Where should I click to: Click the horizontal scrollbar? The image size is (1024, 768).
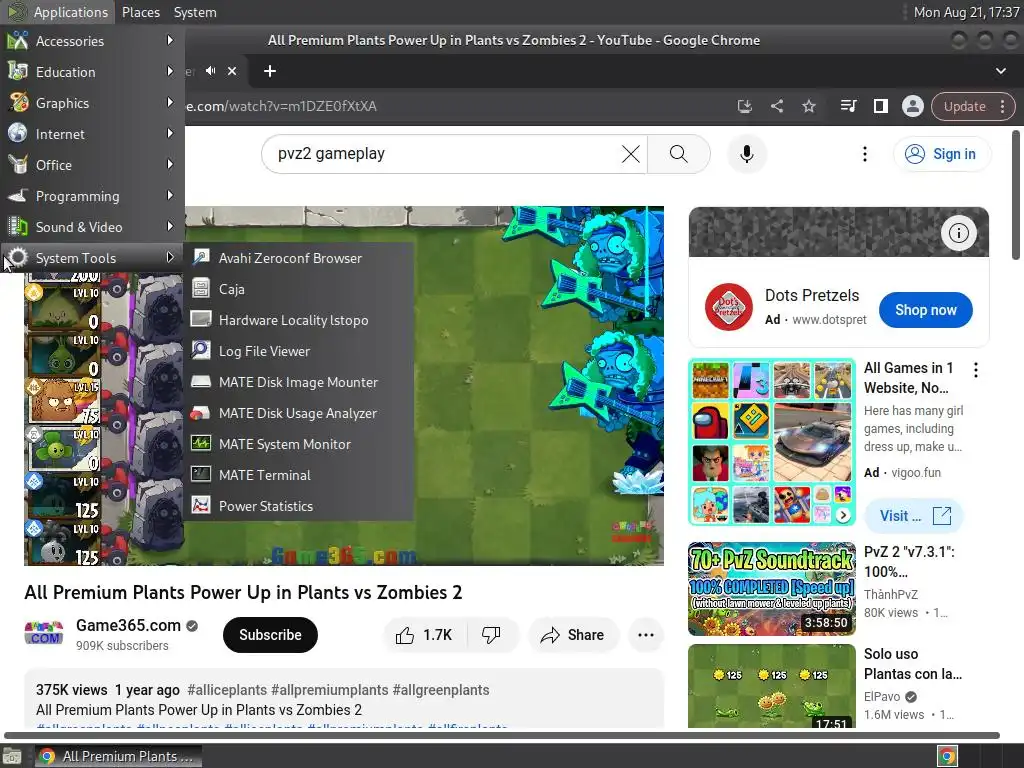502,735
